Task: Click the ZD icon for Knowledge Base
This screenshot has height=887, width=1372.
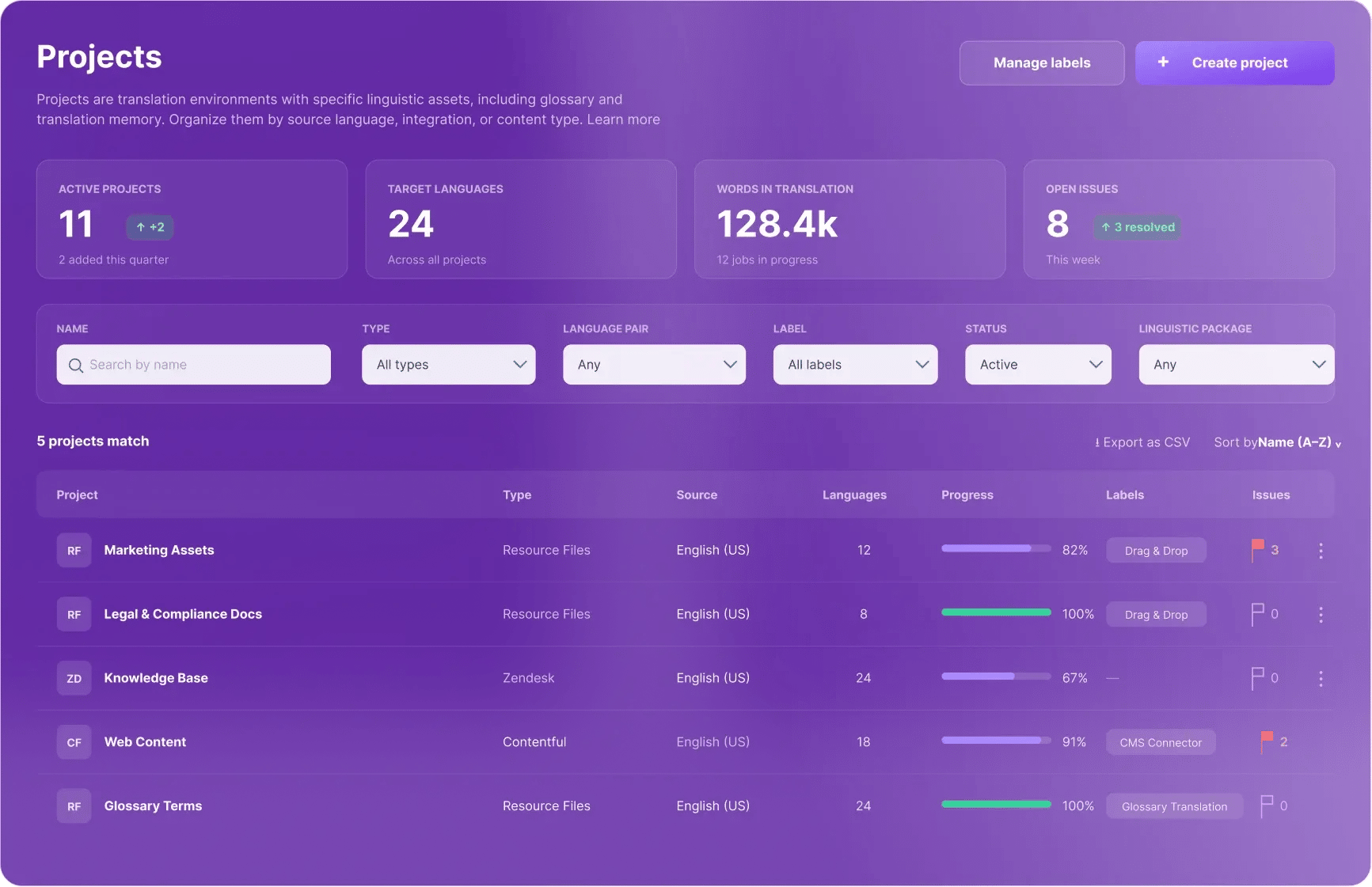Action: pyautogui.click(x=74, y=679)
